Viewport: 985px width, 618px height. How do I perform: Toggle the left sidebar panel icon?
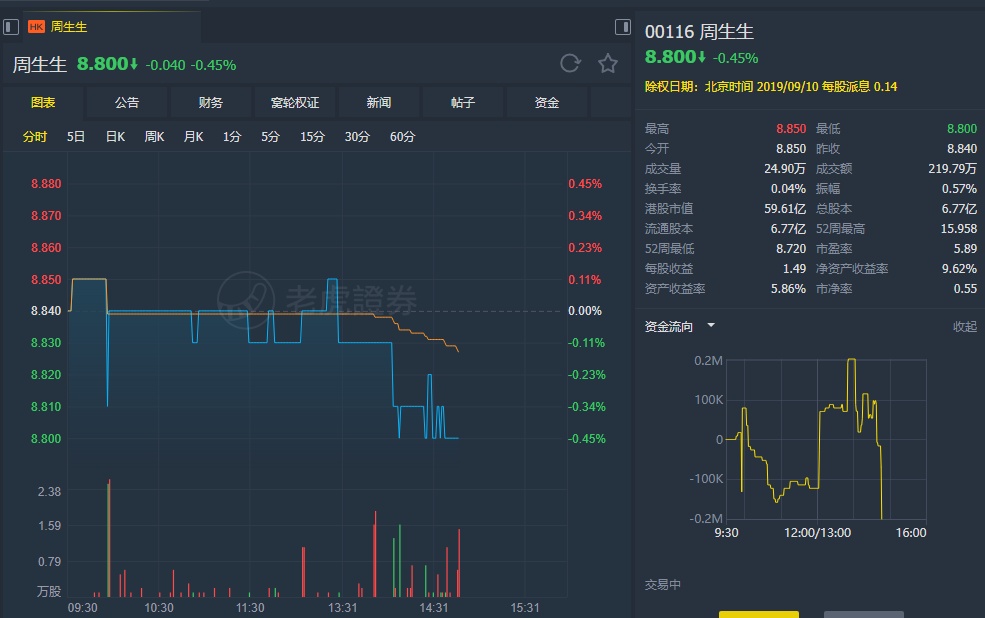pyautogui.click(x=11, y=27)
